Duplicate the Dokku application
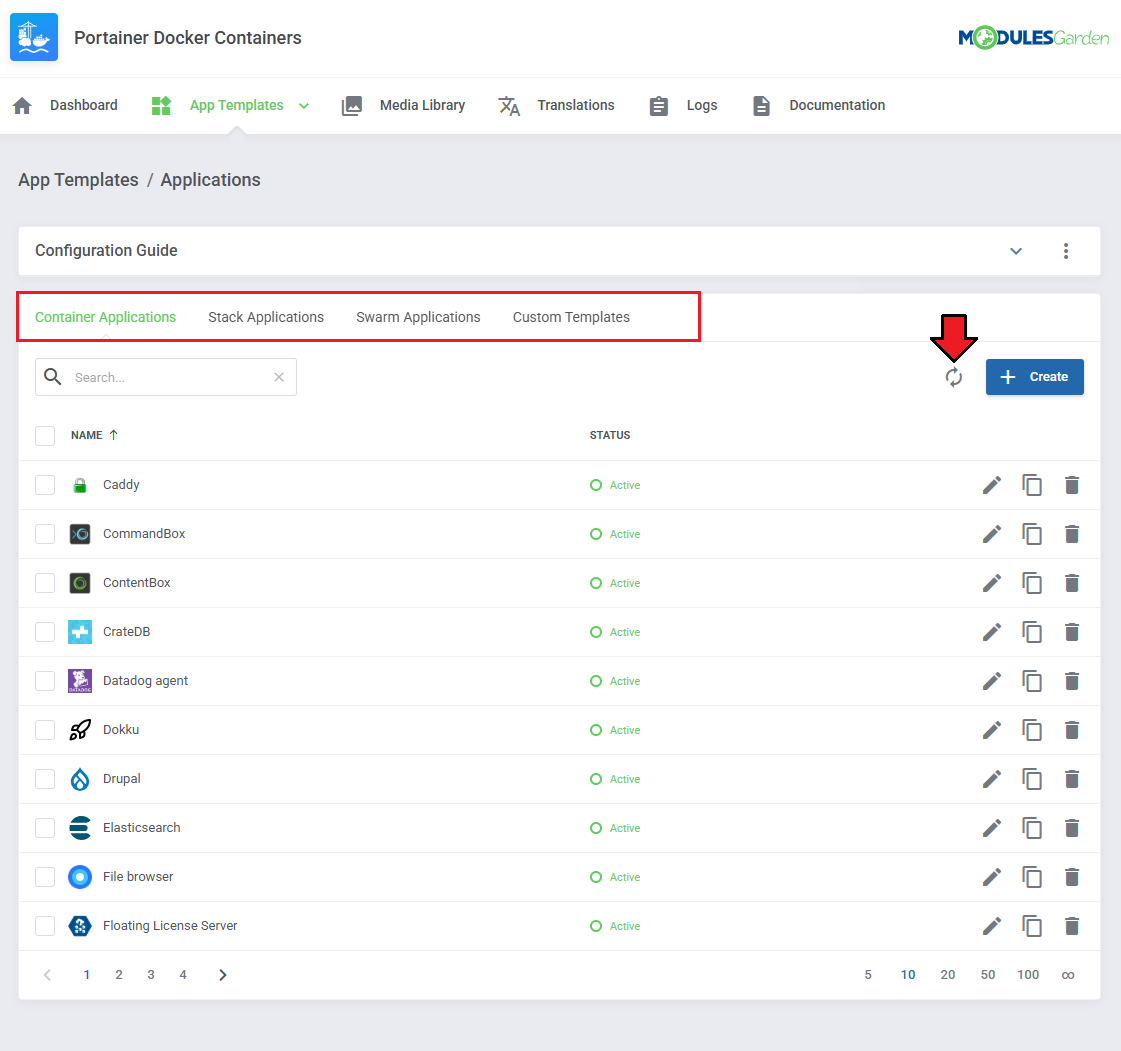Image resolution: width=1121 pixels, height=1051 pixels. coord(1032,730)
